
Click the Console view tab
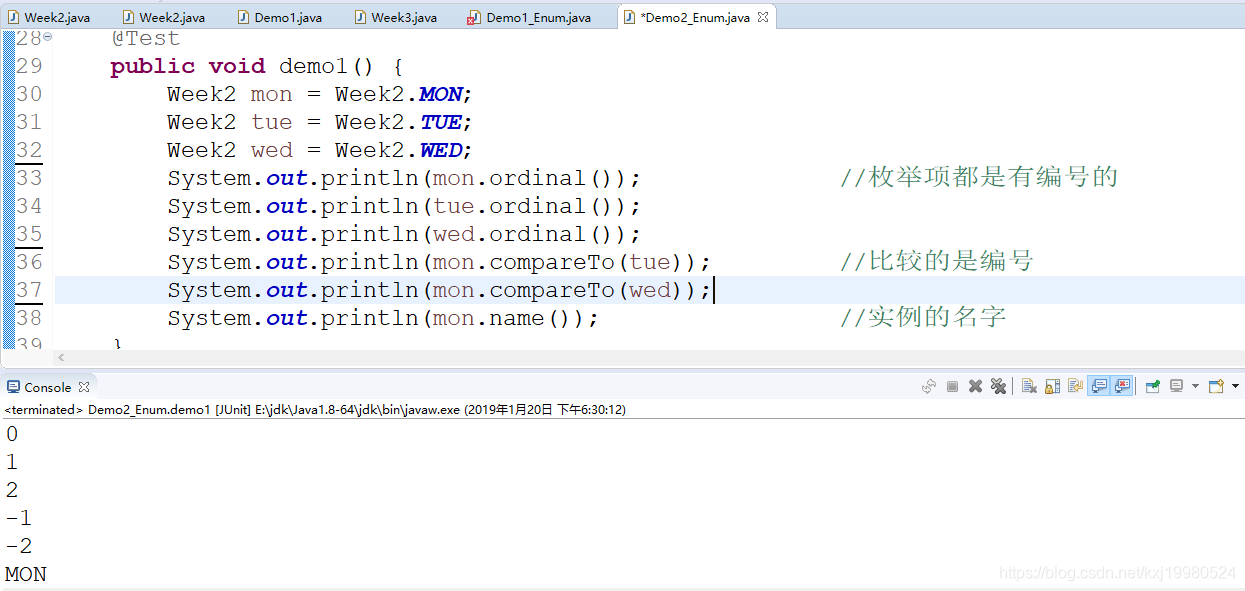[48, 387]
